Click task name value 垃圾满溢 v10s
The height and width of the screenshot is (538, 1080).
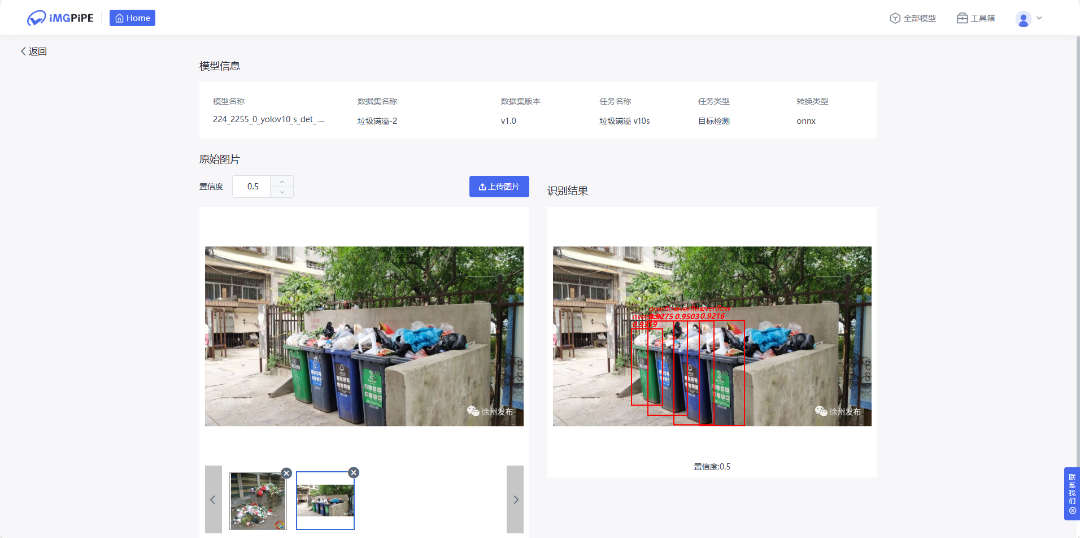click(x=625, y=121)
